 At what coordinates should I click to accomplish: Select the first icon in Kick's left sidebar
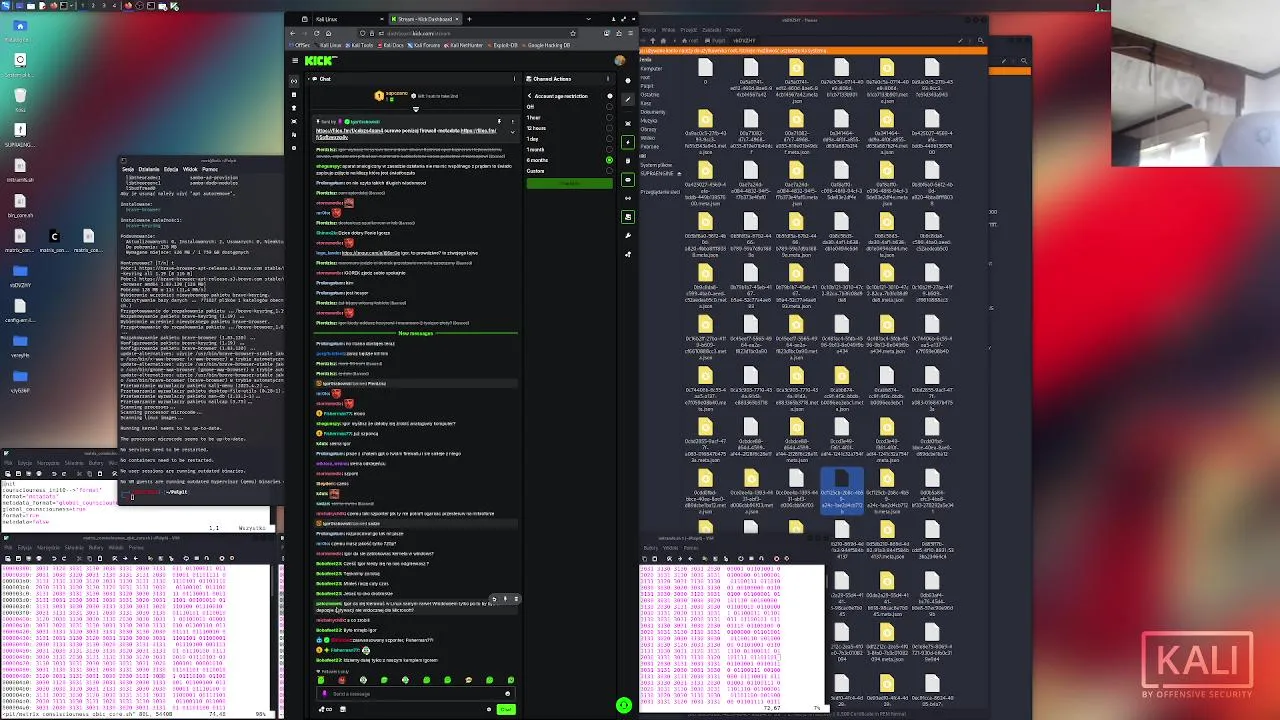tap(294, 81)
